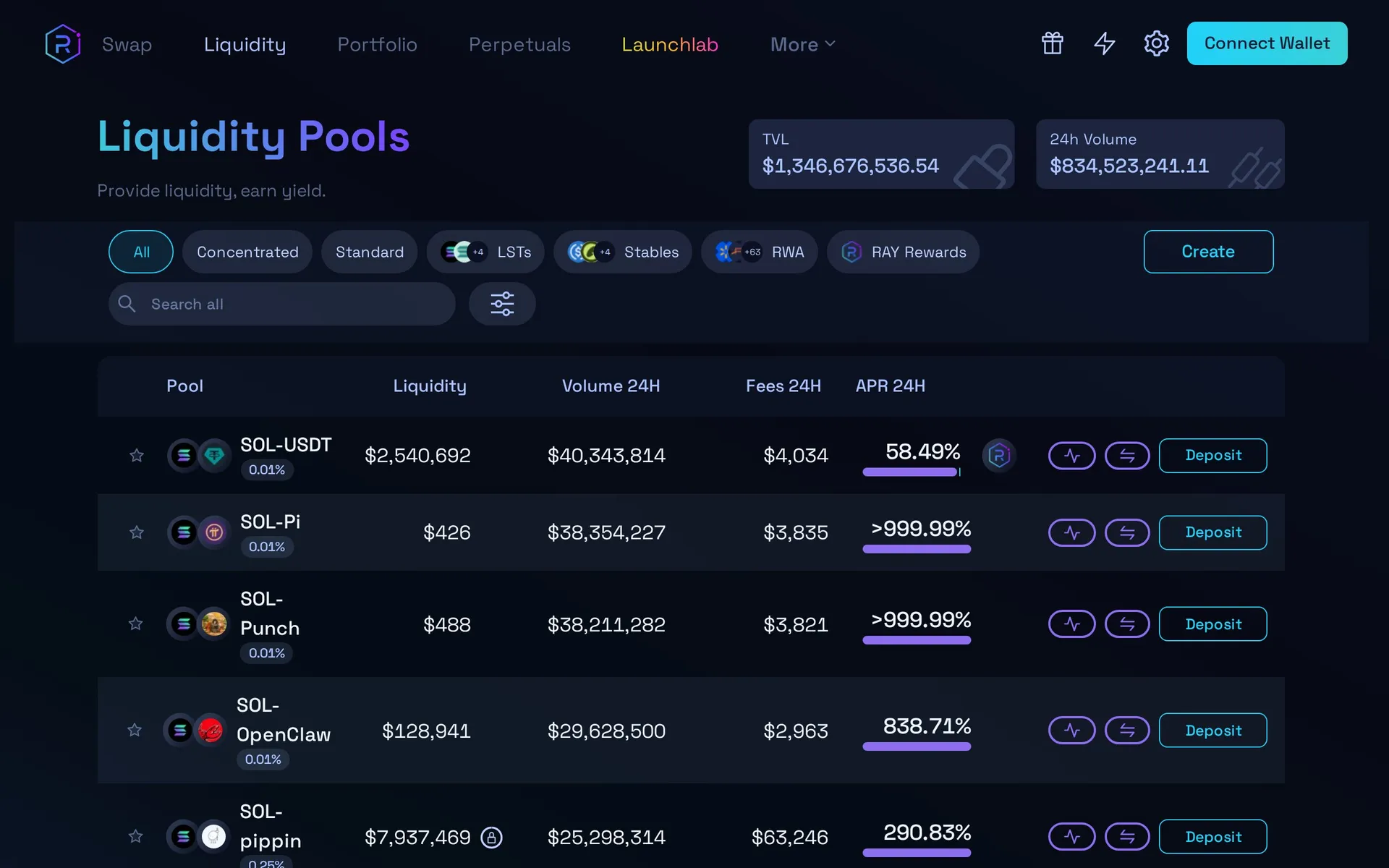This screenshot has height=868, width=1389.
Task: Click the Raydium logo
Action: (x=62, y=43)
